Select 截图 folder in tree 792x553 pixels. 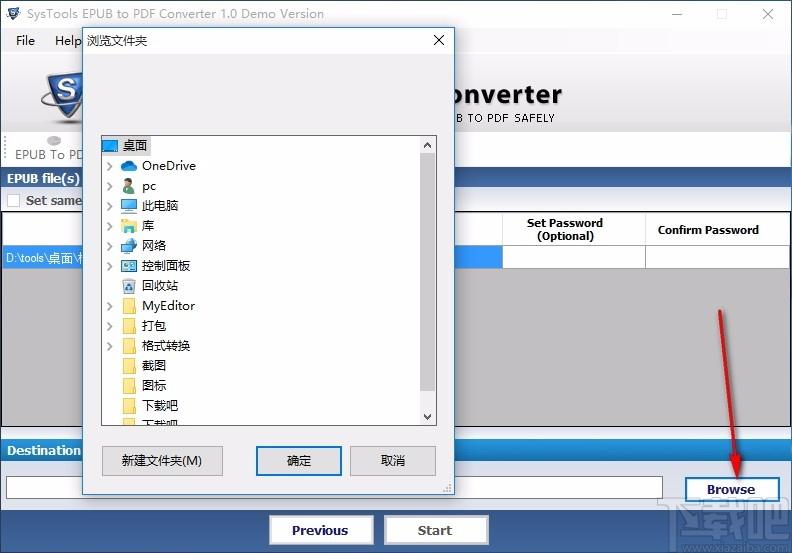(154, 366)
